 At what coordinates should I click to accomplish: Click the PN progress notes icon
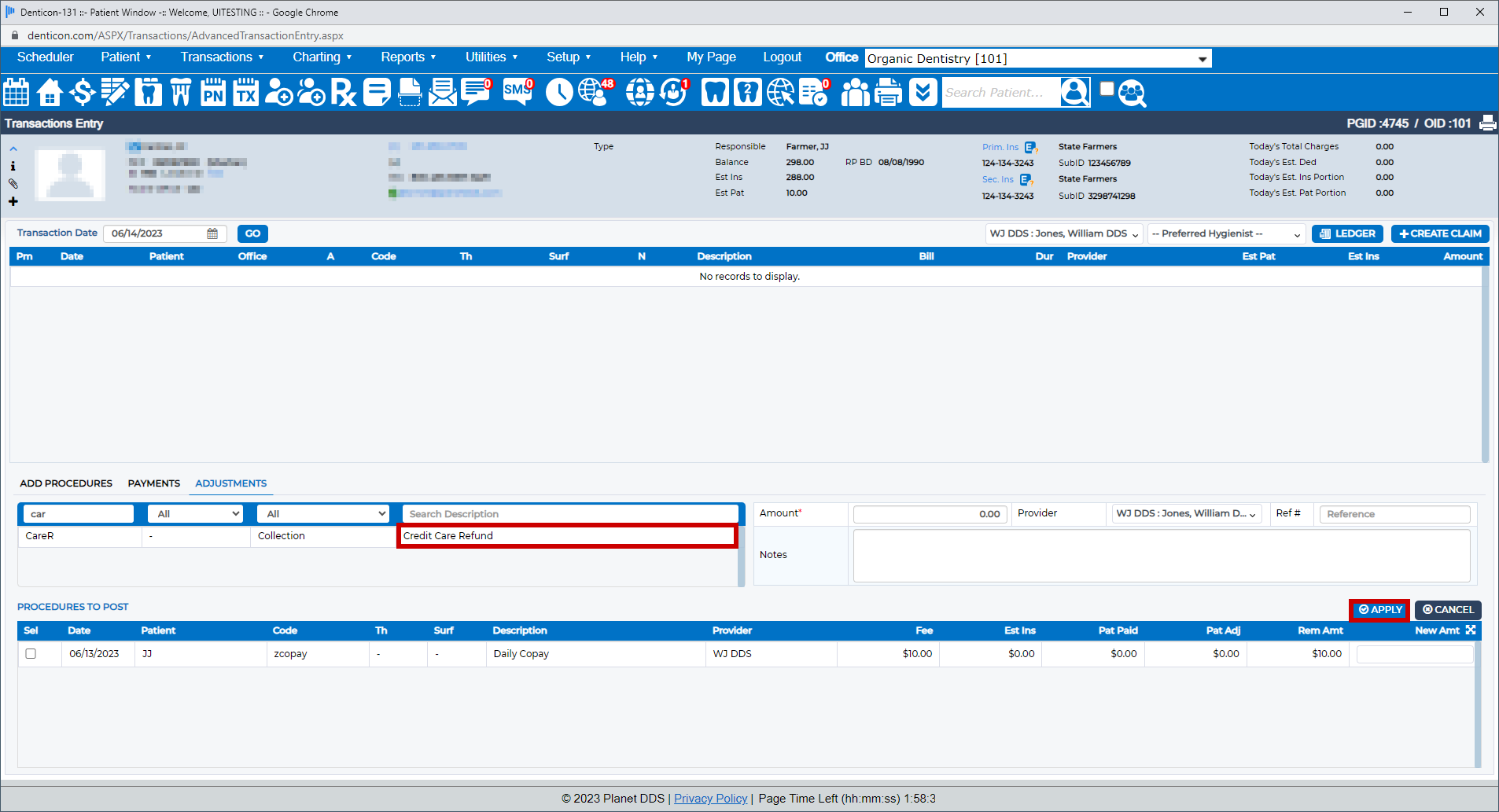coord(213,93)
